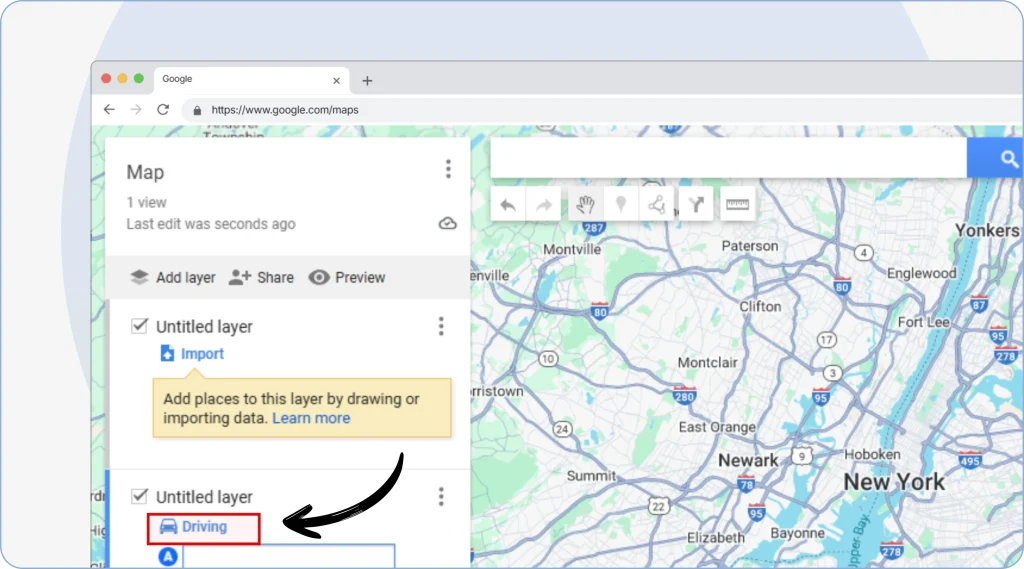Viewport: 1024px width, 569px height.
Task: Click the Undo arrow in map toolbar
Action: (508, 205)
